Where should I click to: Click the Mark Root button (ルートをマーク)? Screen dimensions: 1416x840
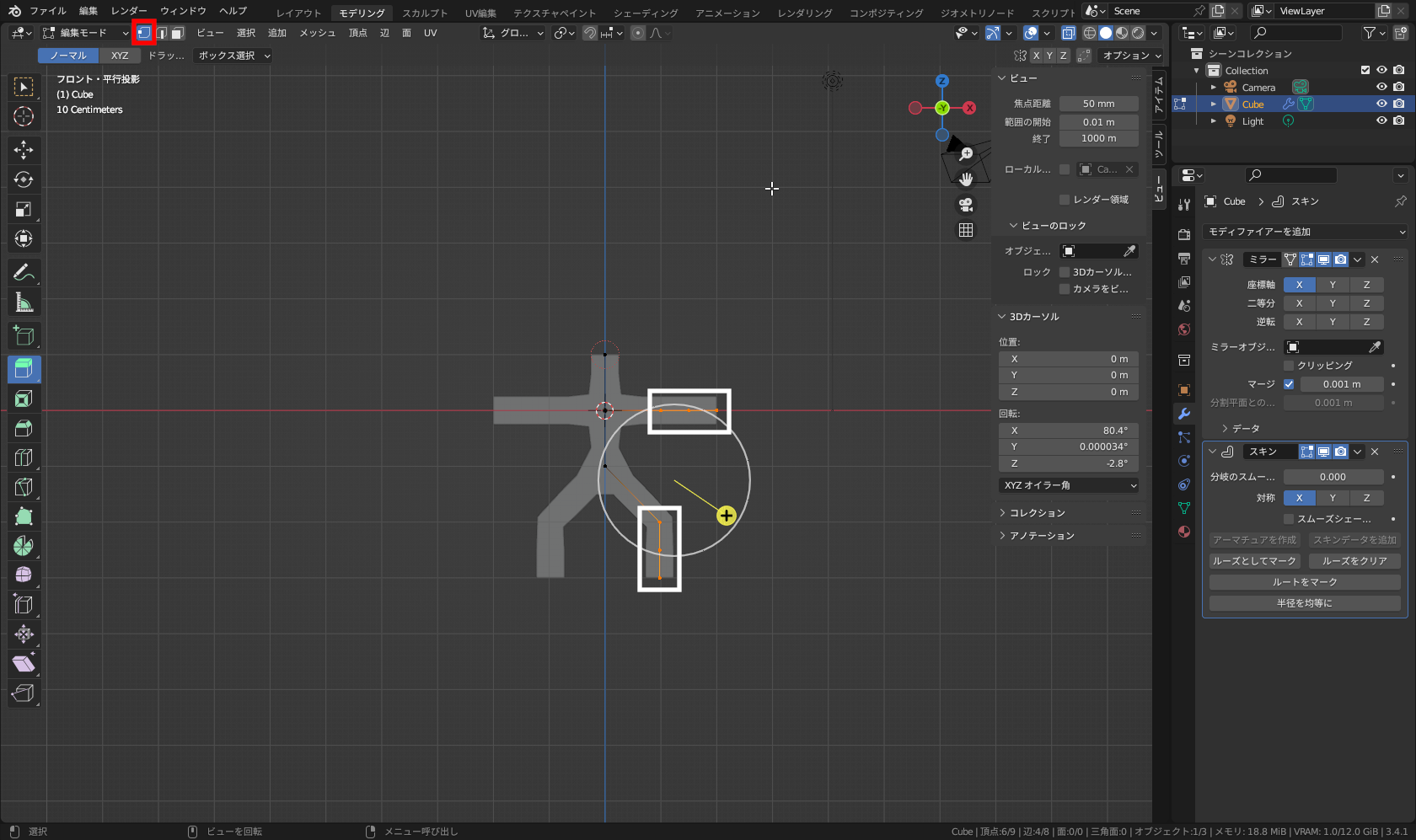pyautogui.click(x=1304, y=582)
